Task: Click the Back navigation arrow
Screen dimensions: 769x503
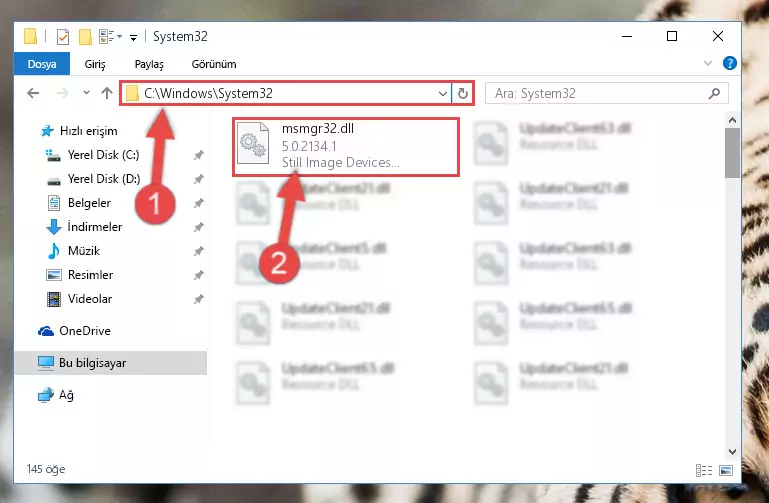Action: pos(33,93)
